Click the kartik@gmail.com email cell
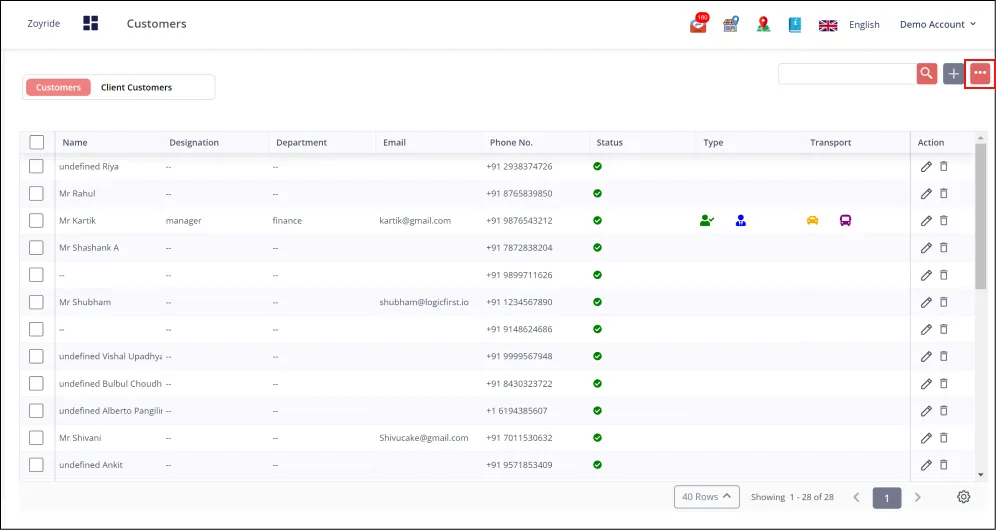This screenshot has width=996, height=530. [x=415, y=221]
